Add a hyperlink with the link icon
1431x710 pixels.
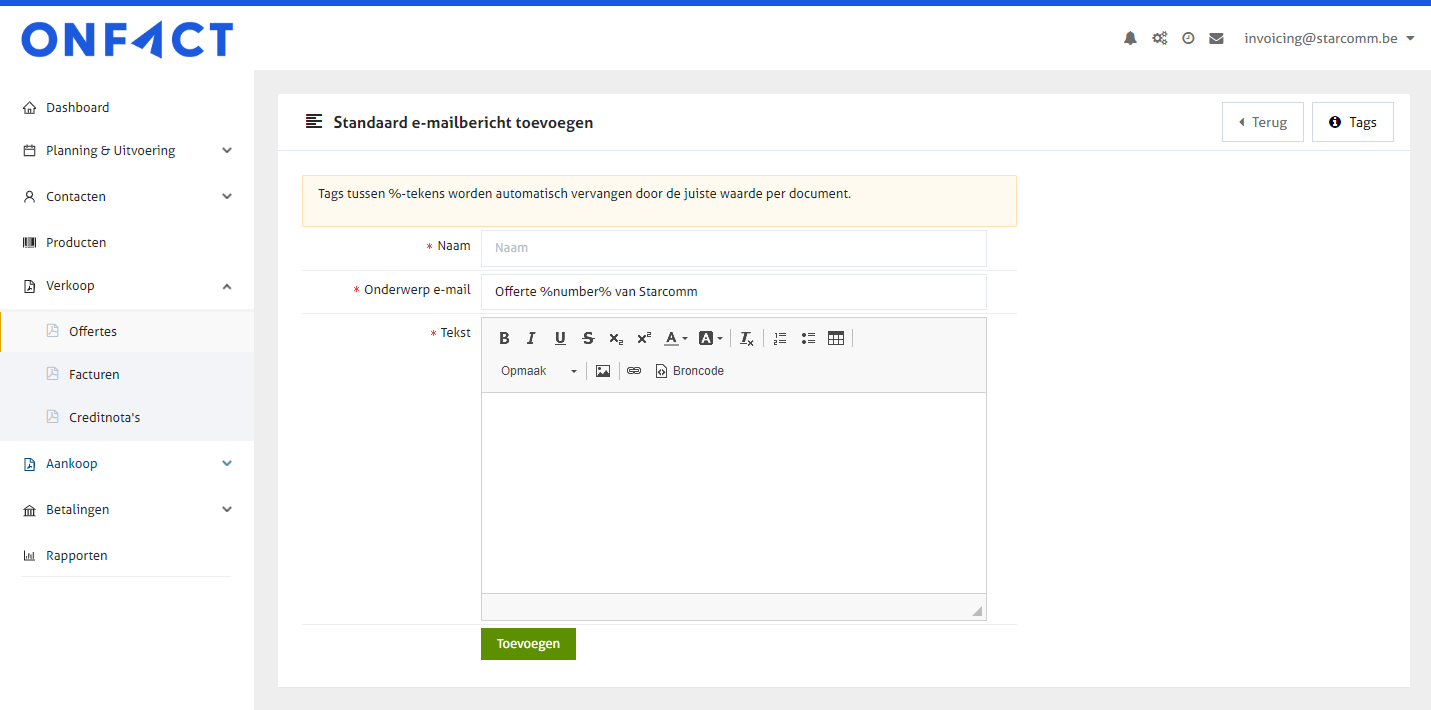pyautogui.click(x=634, y=371)
